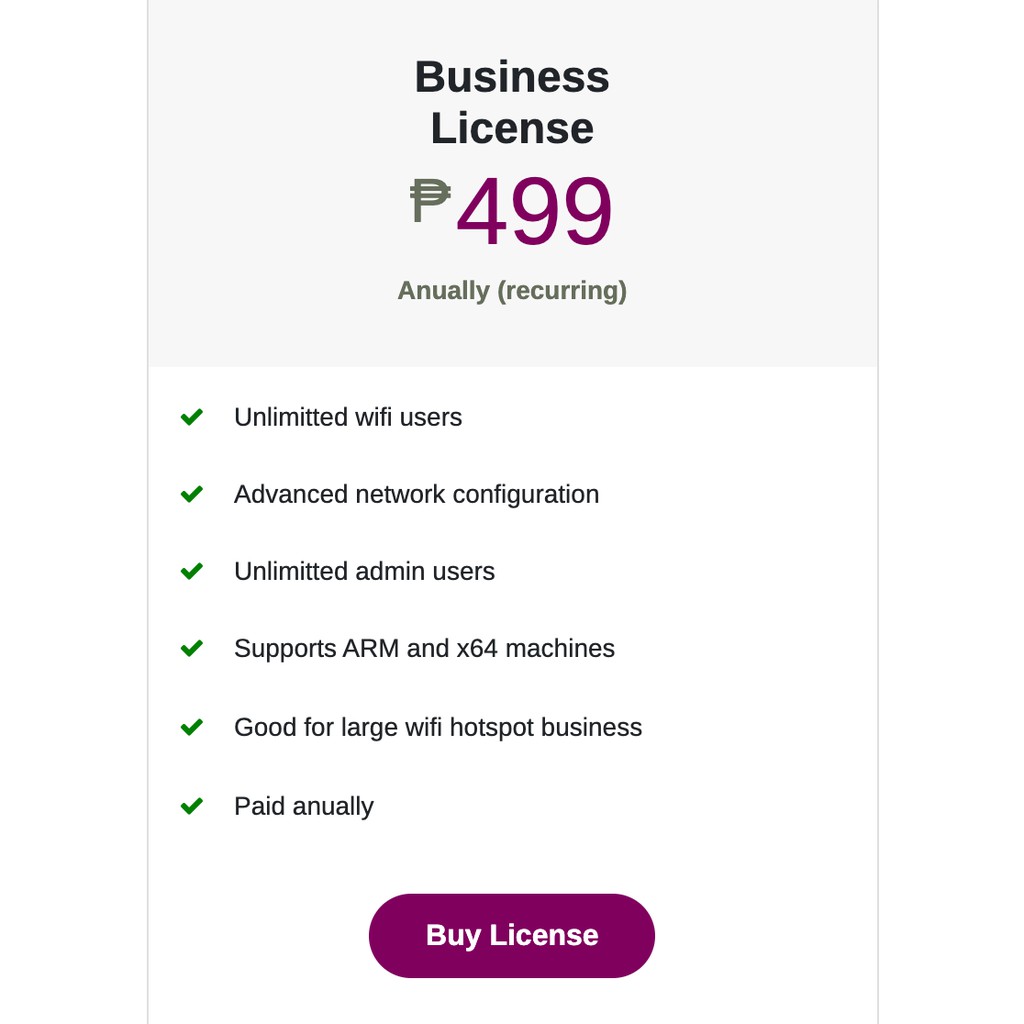Viewport: 1024px width, 1024px height.
Task: Select the Unlimitted admin users feature row
Action: pos(364,571)
